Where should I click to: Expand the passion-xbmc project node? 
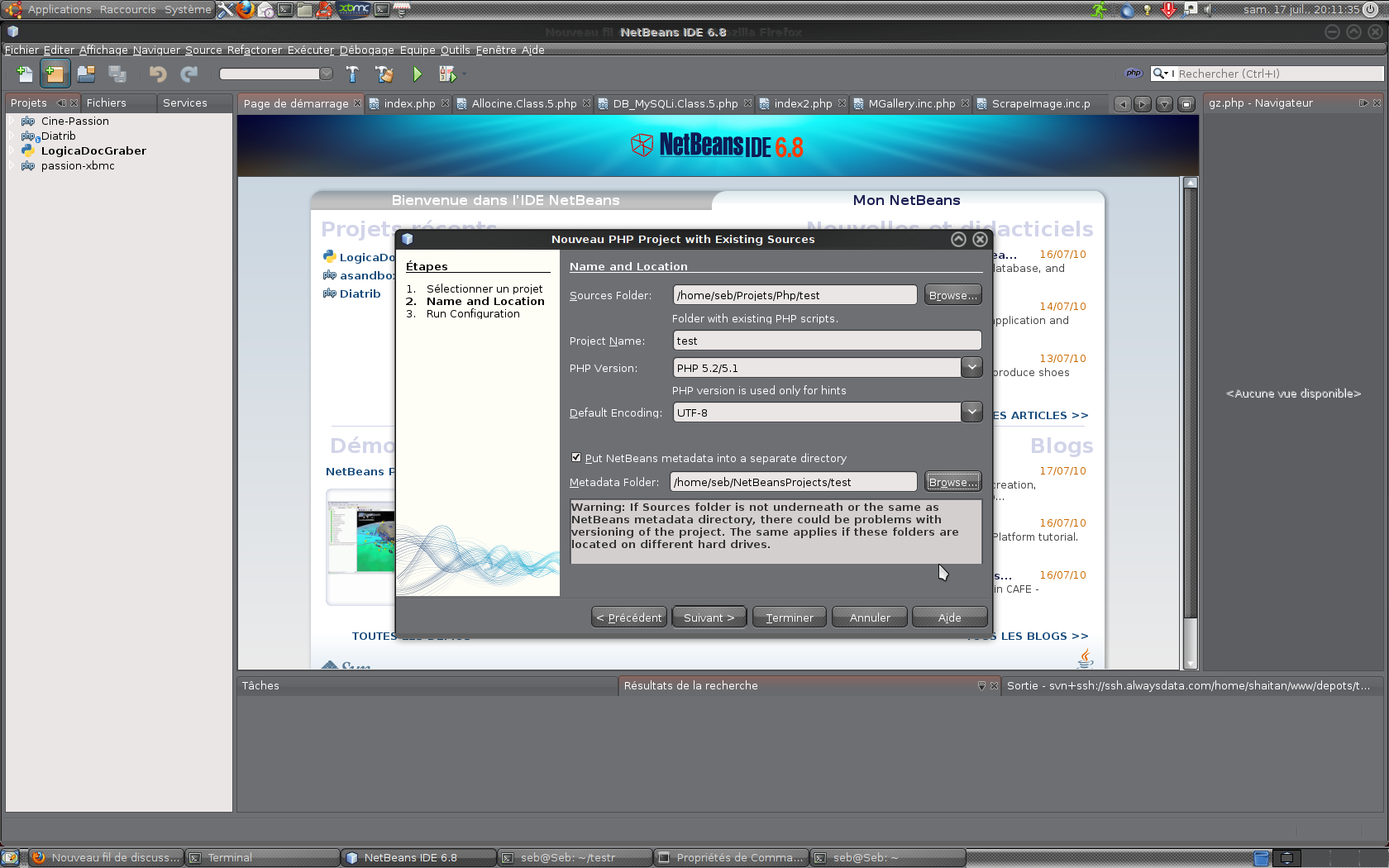pyautogui.click(x=12, y=165)
